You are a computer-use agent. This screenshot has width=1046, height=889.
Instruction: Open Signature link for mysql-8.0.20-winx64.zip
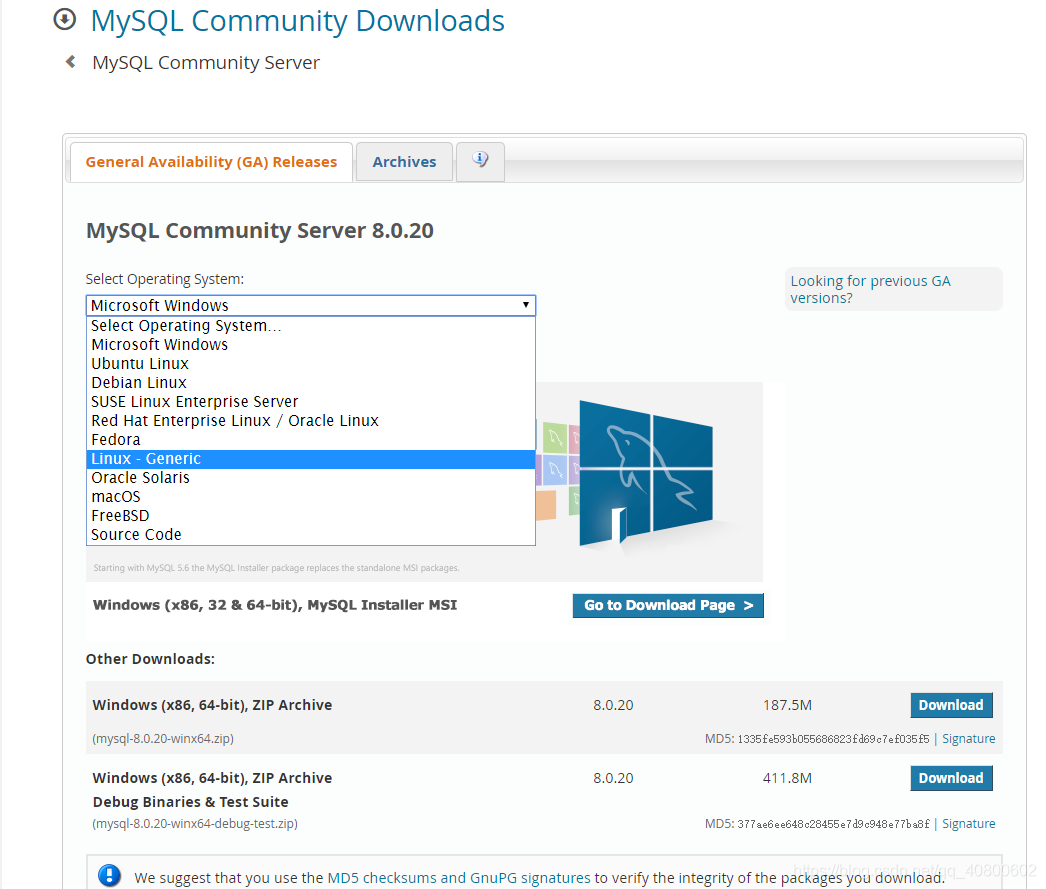[x=969, y=738]
